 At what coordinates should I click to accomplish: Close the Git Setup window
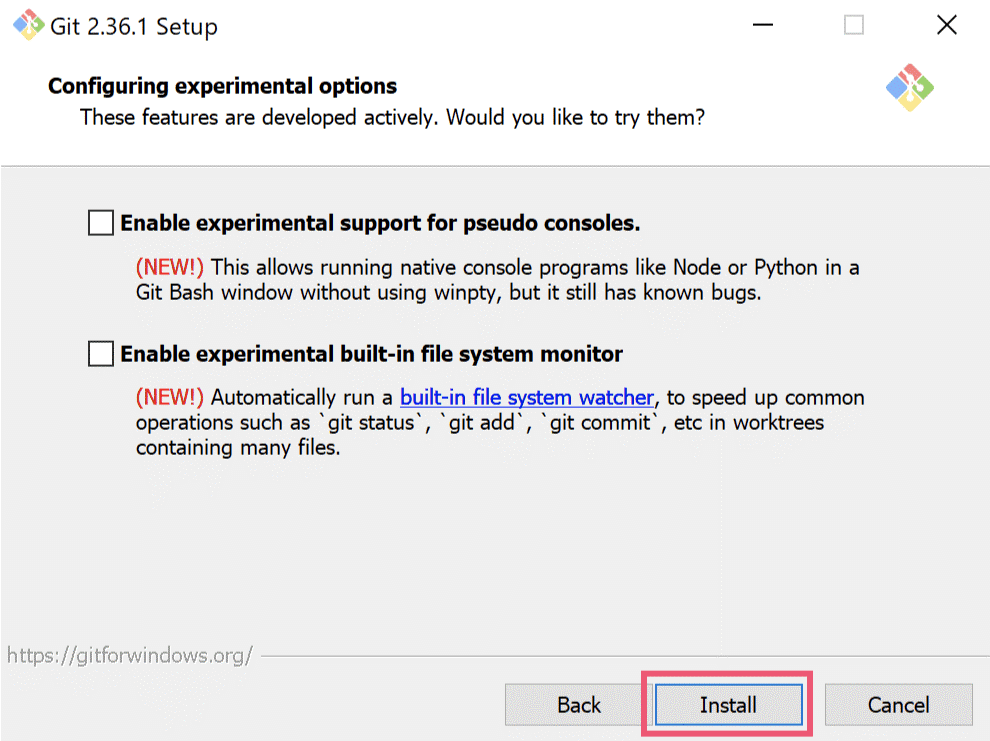point(946,26)
